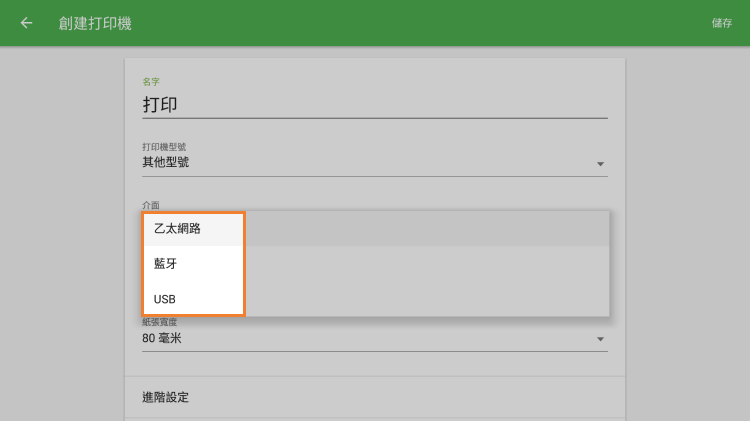Screen dimensions: 750x421
Task: Expand the 進階設定 advanced settings section
Action: [x=375, y=397]
